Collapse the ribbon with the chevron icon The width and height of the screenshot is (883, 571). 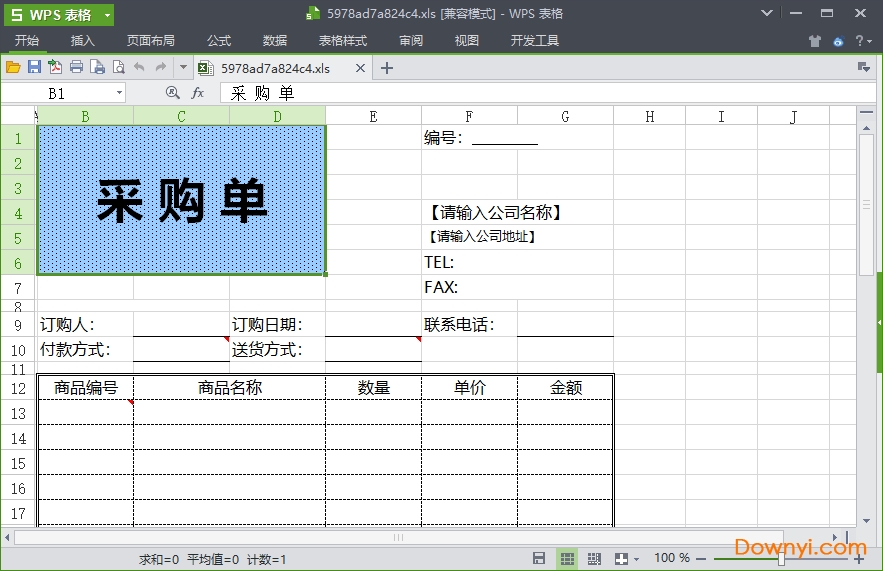pos(766,13)
